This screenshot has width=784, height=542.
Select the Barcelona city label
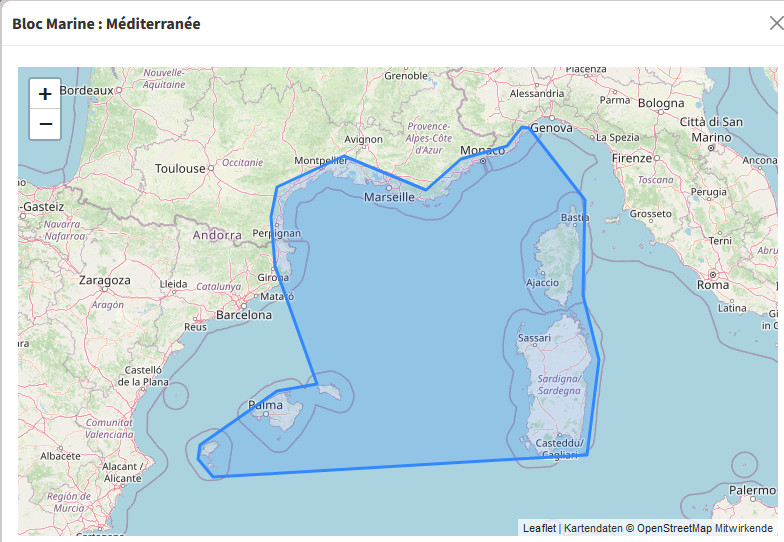click(x=244, y=314)
